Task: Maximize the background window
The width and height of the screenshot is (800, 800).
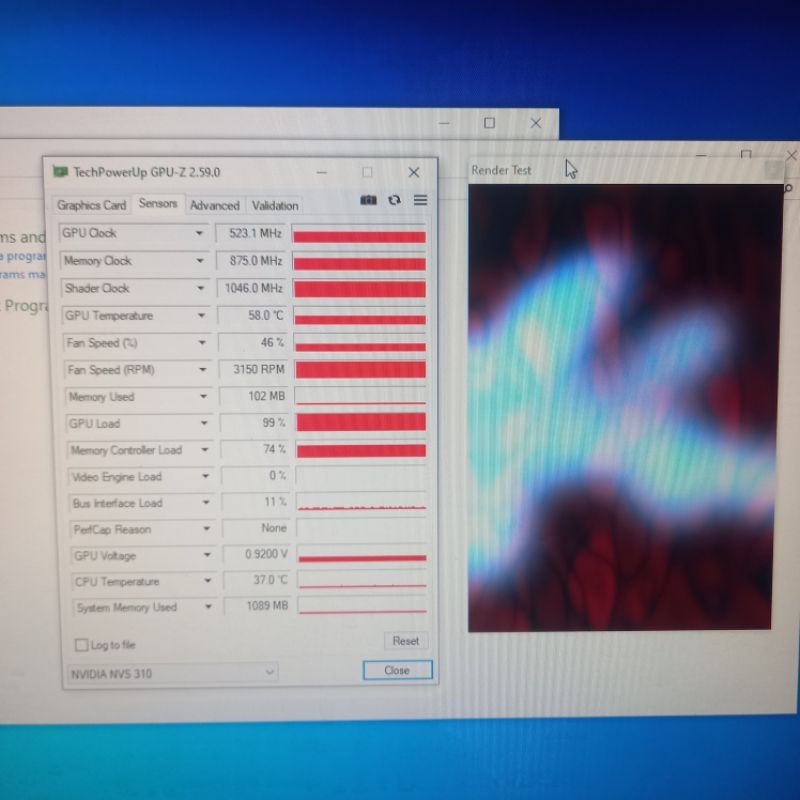Action: [489, 123]
